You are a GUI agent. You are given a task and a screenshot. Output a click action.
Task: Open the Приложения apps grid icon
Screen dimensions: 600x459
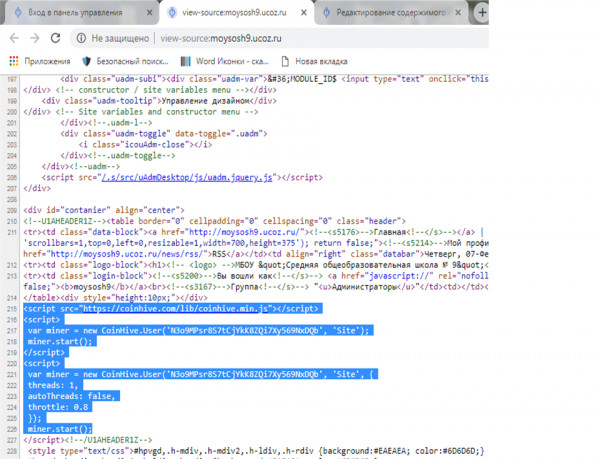click(14, 61)
